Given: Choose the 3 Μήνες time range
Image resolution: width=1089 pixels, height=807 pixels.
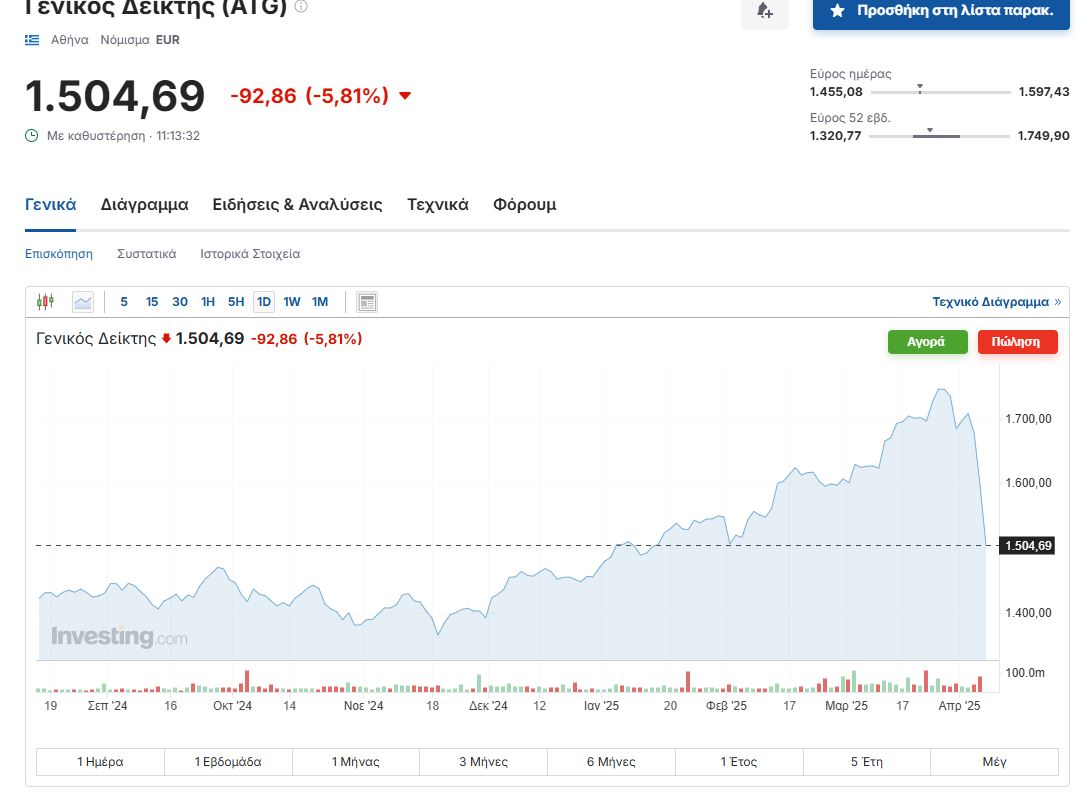Looking at the screenshot, I should [483, 762].
